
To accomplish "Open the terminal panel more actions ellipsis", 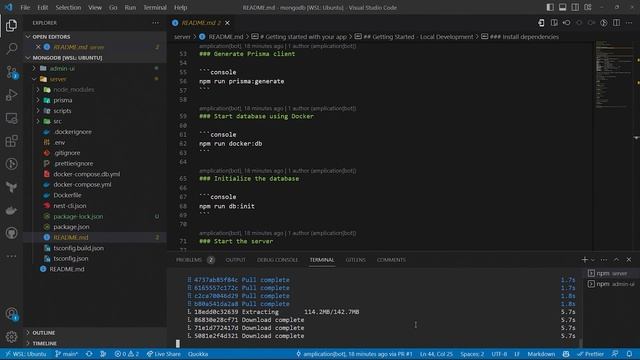I will pyautogui.click(x=604, y=260).
